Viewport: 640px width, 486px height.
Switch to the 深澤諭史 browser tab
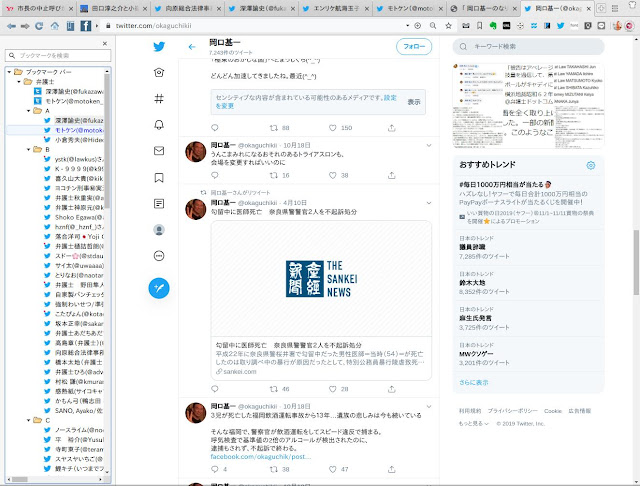[x=262, y=8]
